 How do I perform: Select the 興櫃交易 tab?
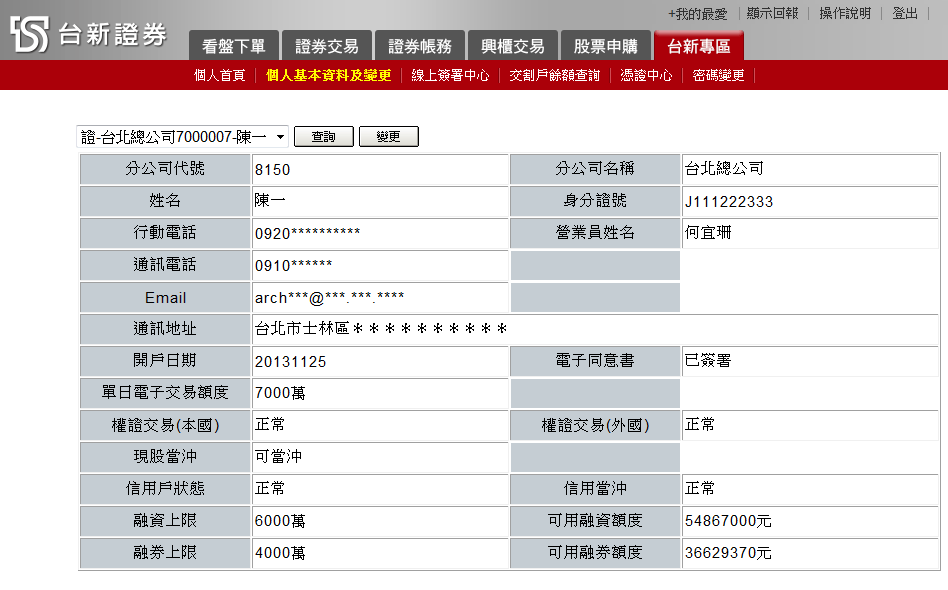tap(512, 46)
